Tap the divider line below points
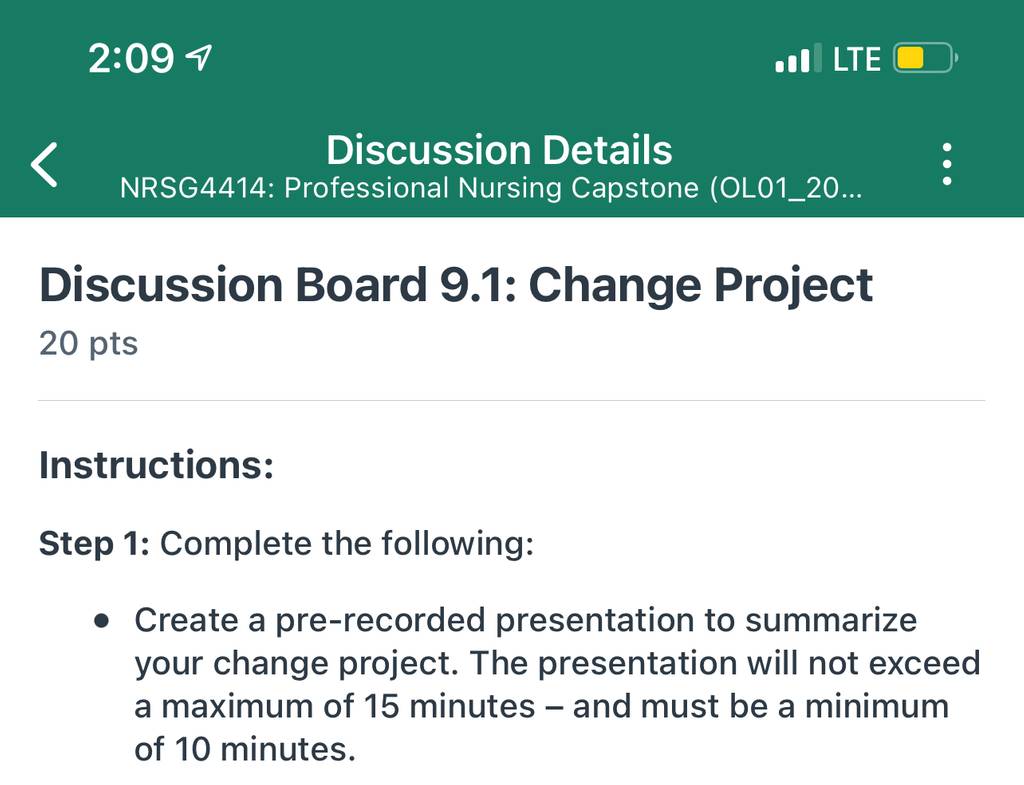The image size is (1024, 785). coord(511,400)
